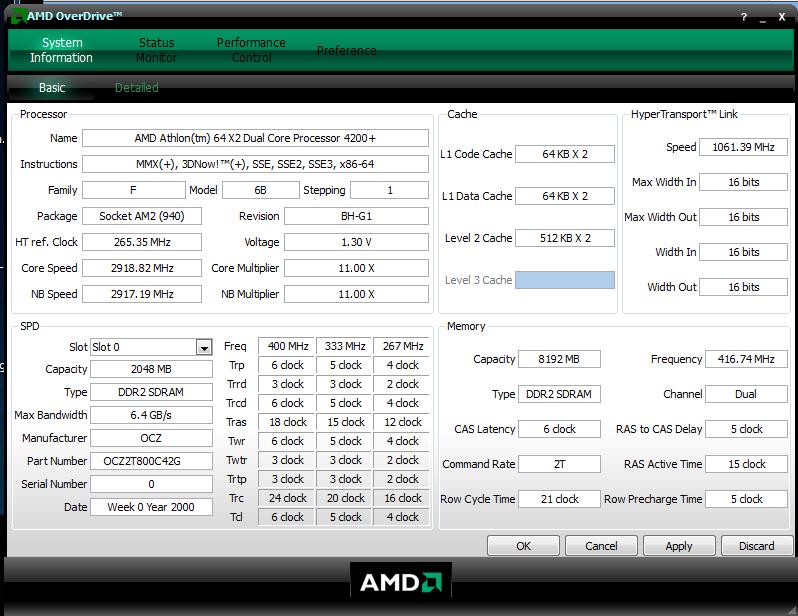
Task: Click the 400 MHz Freq column cell
Action: click(x=288, y=346)
